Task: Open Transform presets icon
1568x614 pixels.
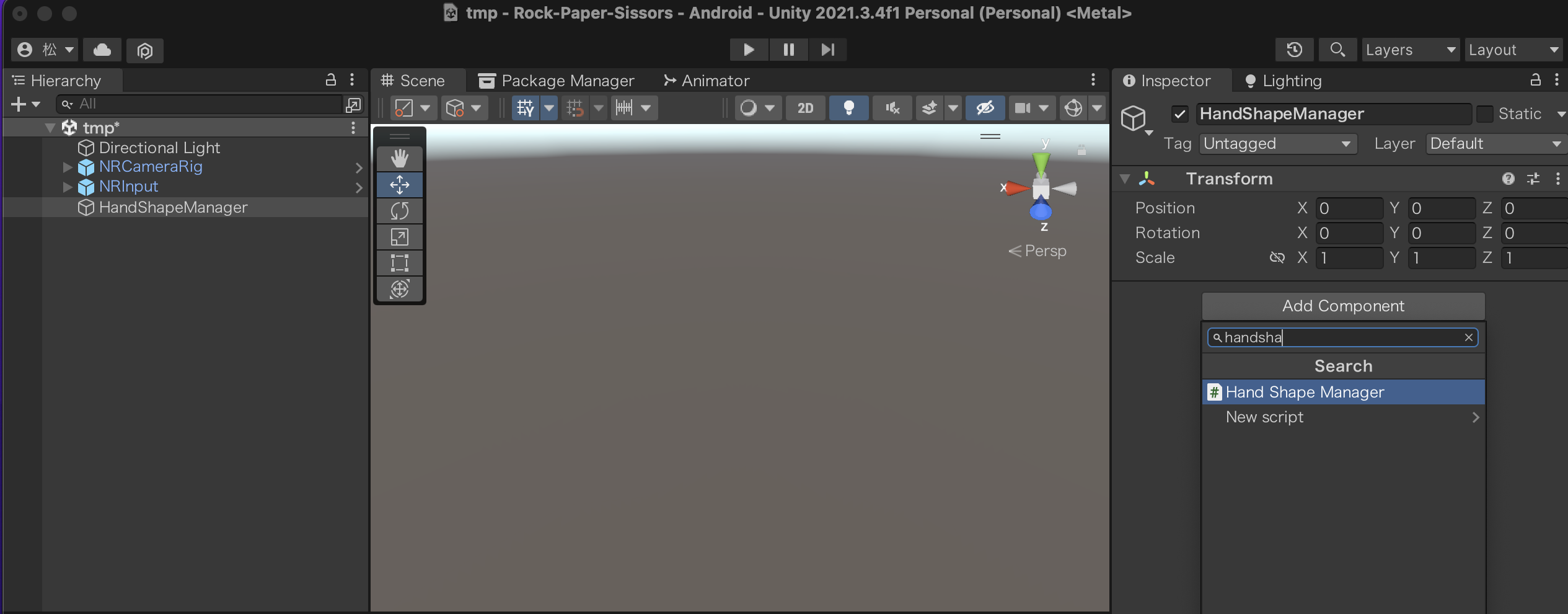Action: 1533,179
